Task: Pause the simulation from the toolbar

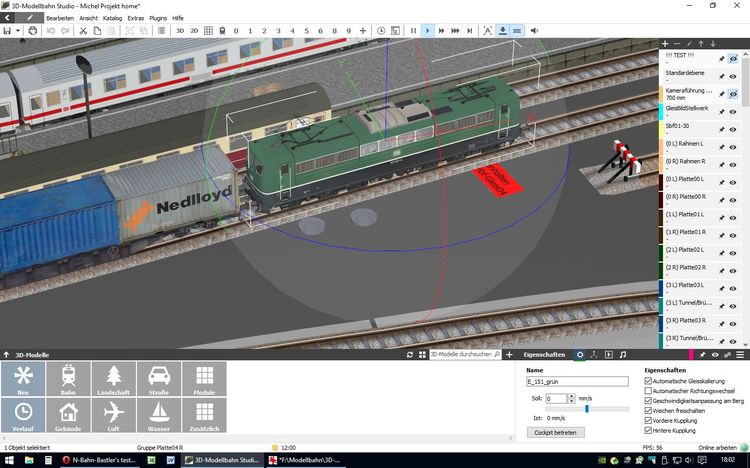Action: point(412,31)
